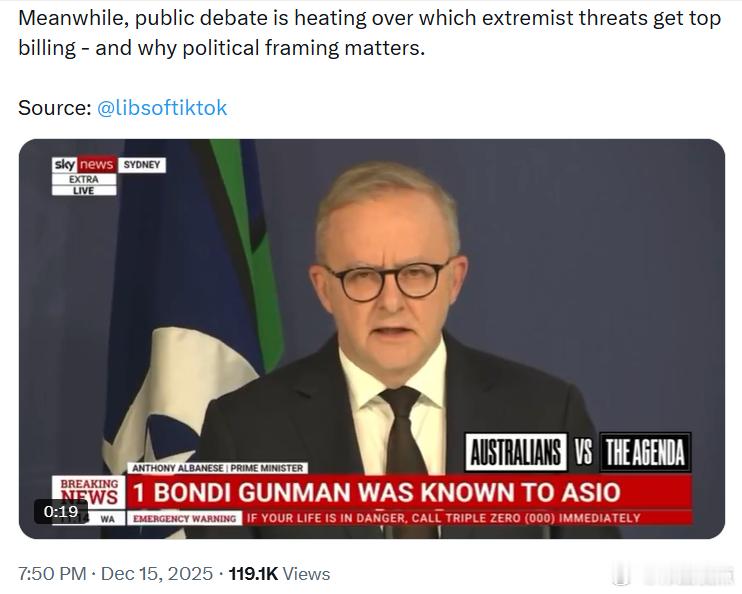Click the EXTRA channel label
The width and height of the screenshot is (742, 594).
click(x=84, y=179)
